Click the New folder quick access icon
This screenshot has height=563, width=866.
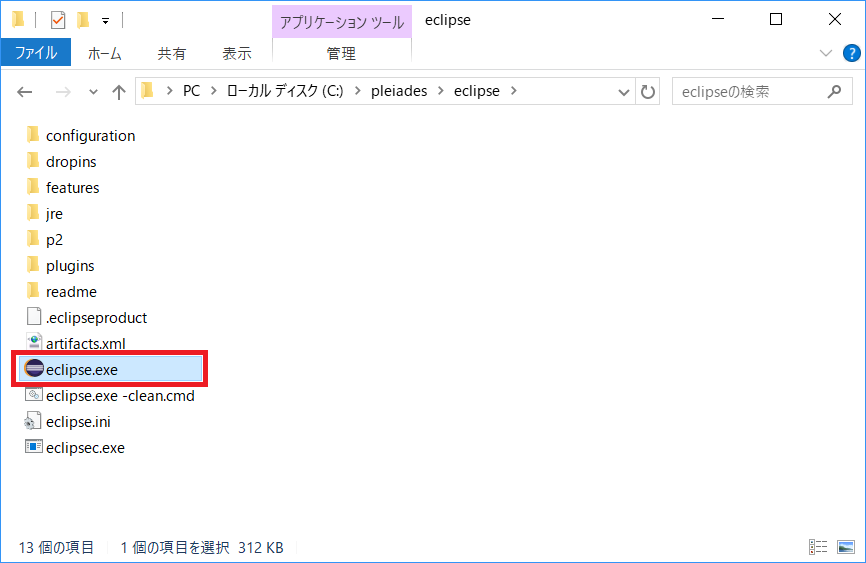click(x=83, y=20)
